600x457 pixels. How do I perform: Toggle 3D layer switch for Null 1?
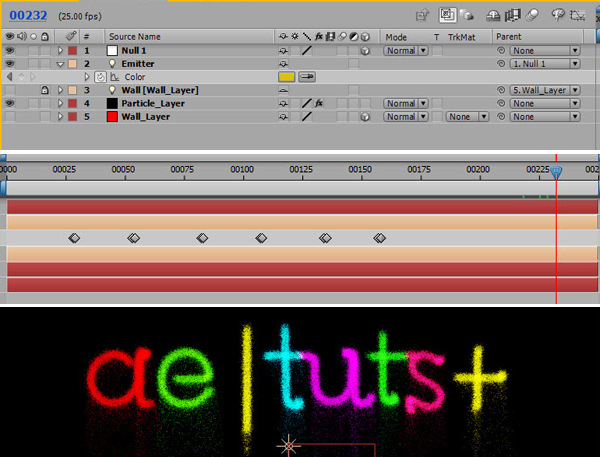365,51
